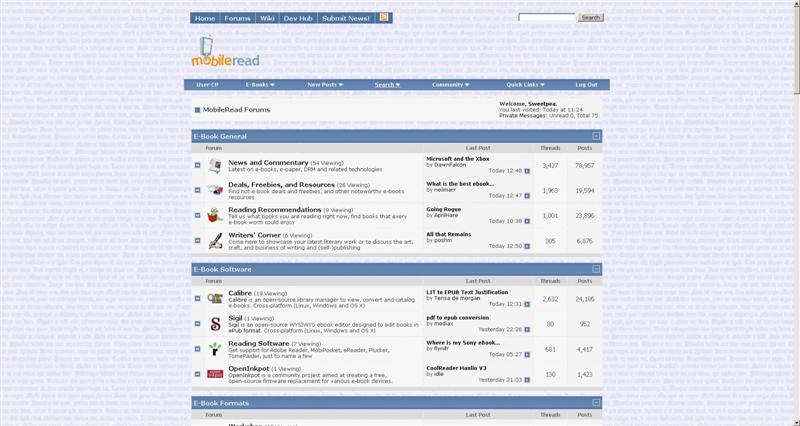Go to last post arrow for LIT to EPUB thread
The image size is (800, 426).
click(527, 304)
